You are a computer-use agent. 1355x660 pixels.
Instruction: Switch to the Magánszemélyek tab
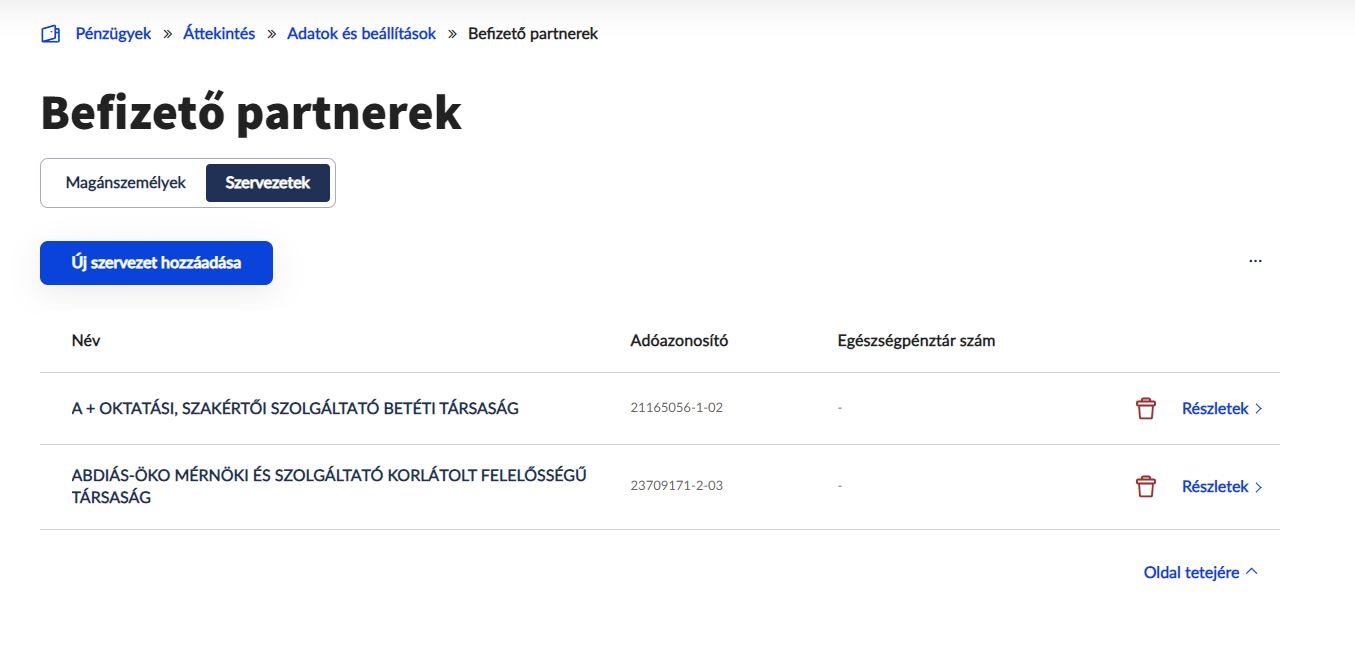pyautogui.click(x=124, y=182)
